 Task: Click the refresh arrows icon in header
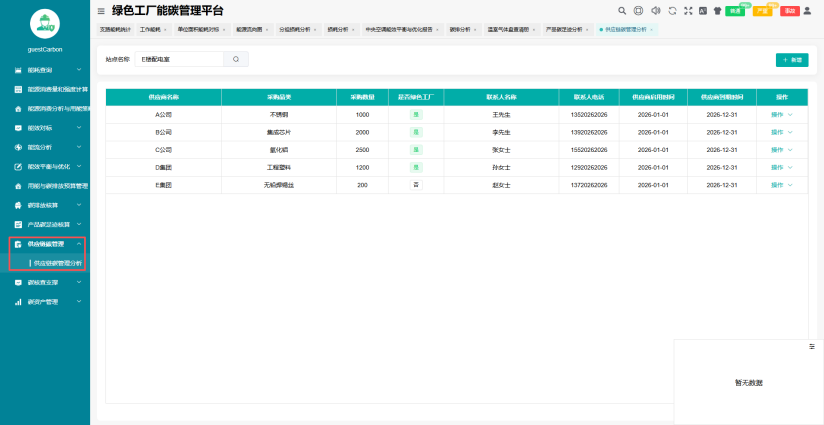point(672,11)
